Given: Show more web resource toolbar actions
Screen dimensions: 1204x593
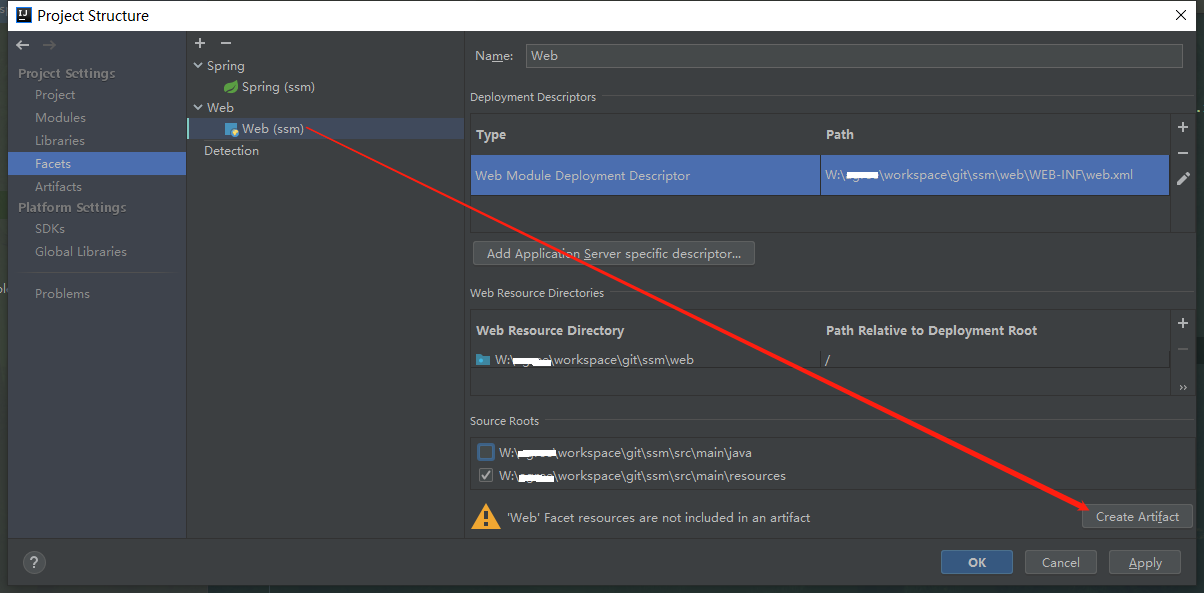Looking at the screenshot, I should point(1183,387).
